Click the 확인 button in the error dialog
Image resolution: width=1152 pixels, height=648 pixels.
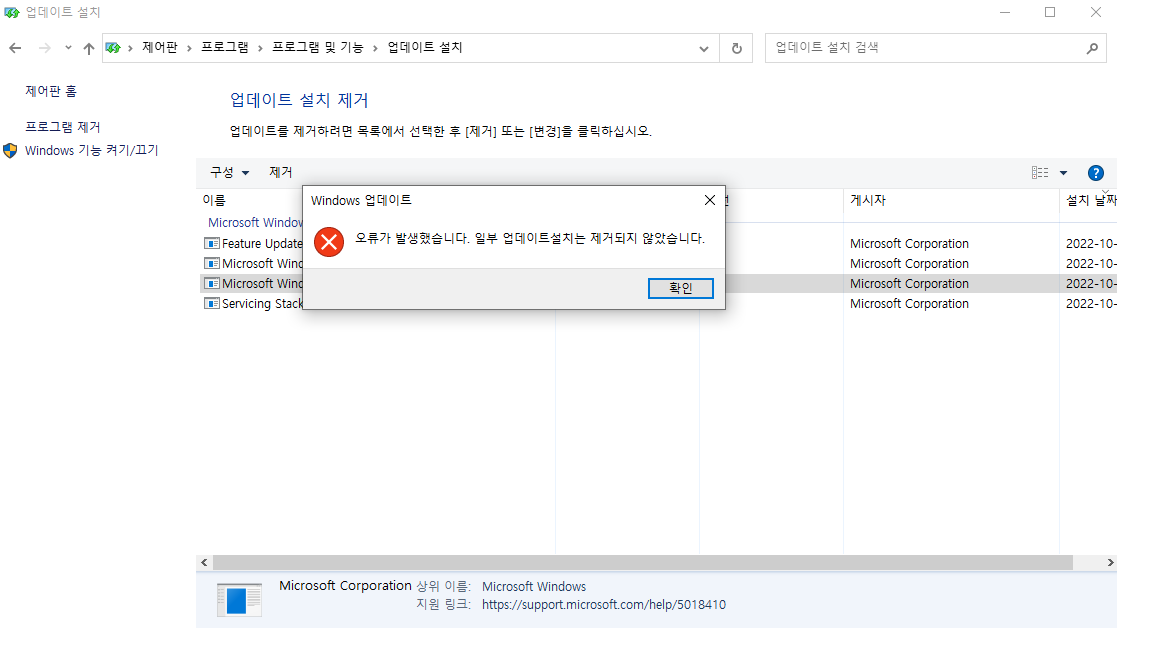click(680, 288)
